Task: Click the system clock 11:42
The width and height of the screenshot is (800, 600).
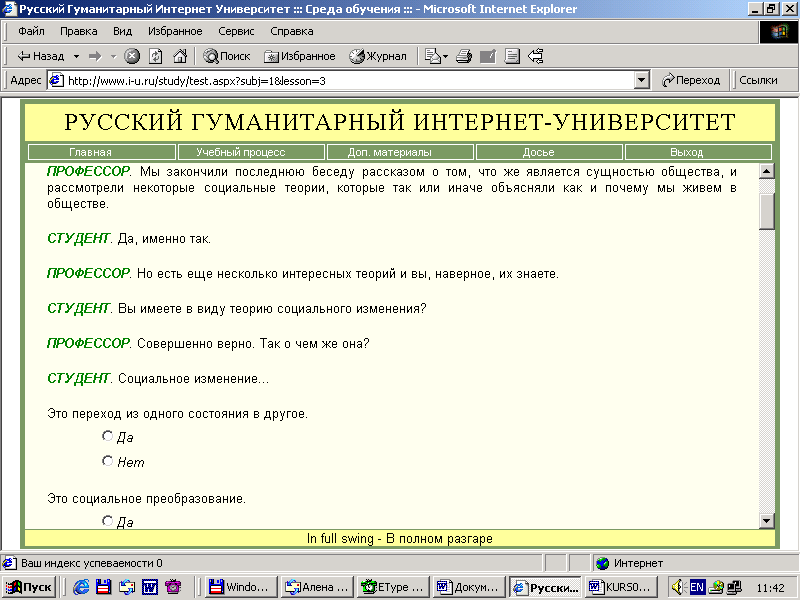Action: point(770,588)
